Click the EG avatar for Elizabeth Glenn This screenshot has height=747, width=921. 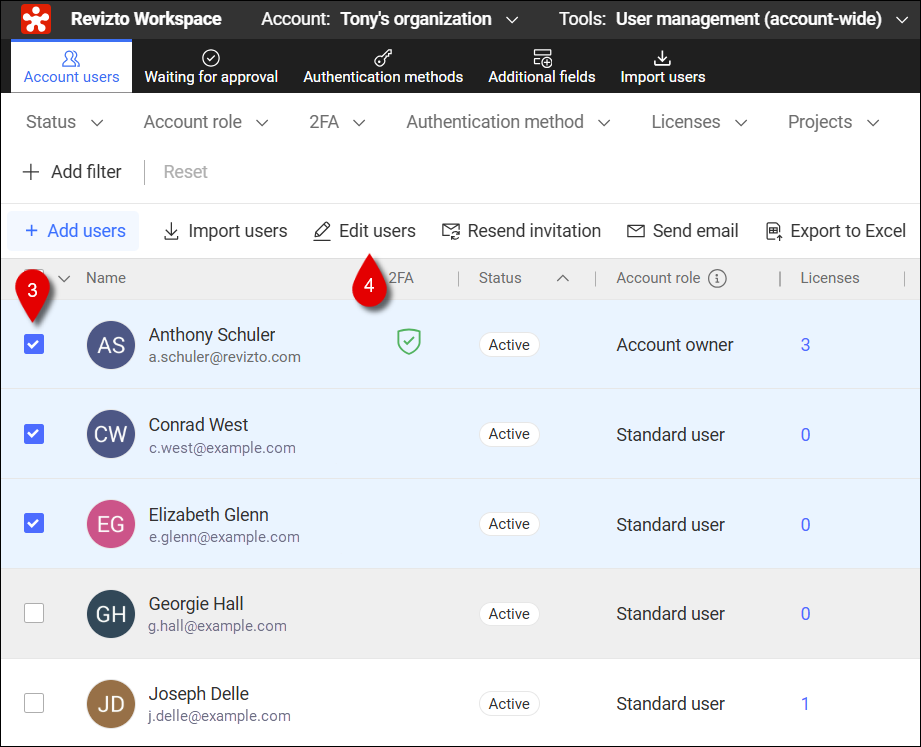[111, 524]
